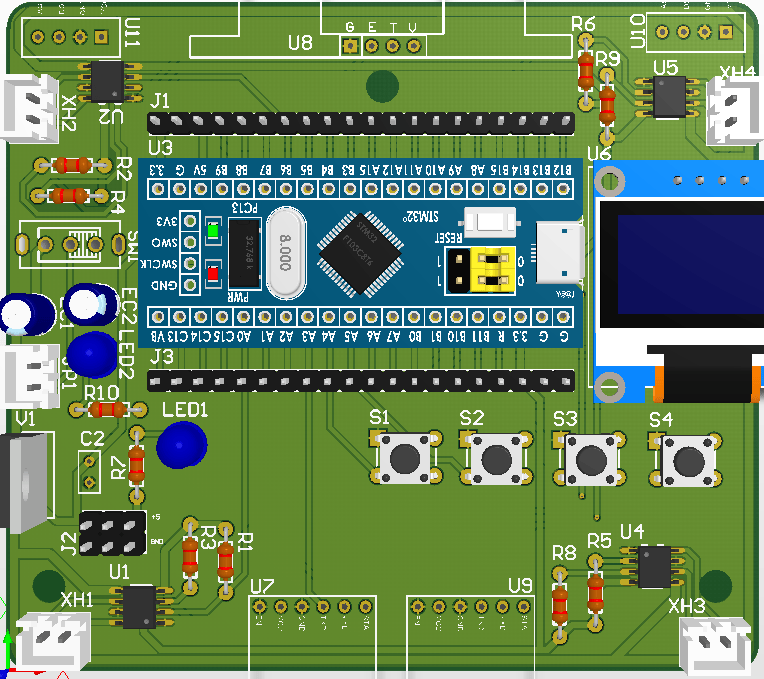Click the 8.000 crystal oscillator
Screen dimensions: 764x679
pyautogui.click(x=286, y=253)
